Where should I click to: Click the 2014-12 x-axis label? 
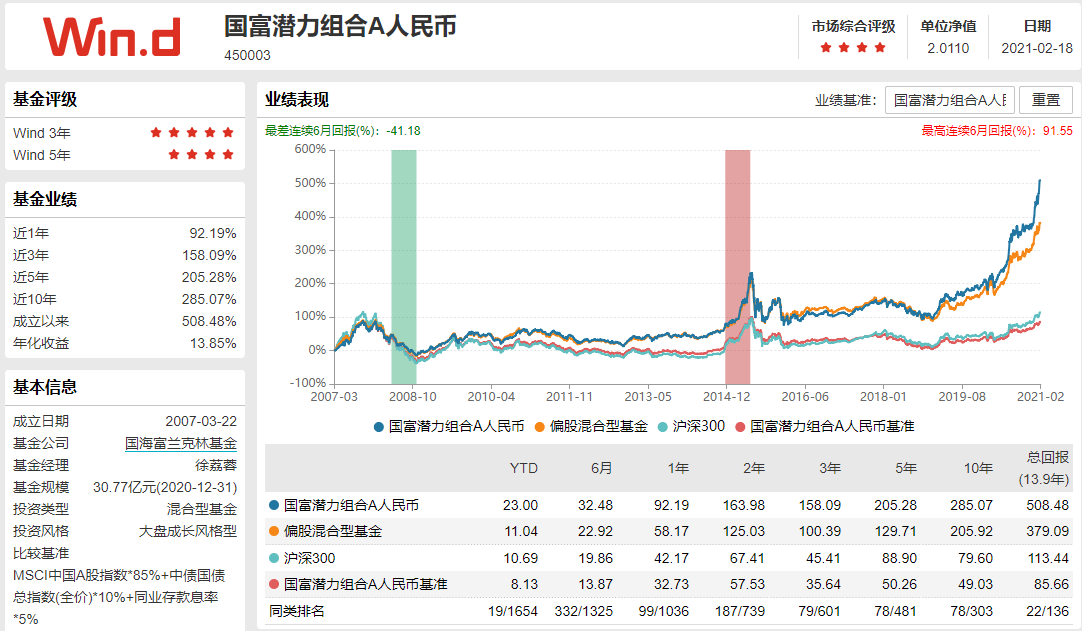727,397
